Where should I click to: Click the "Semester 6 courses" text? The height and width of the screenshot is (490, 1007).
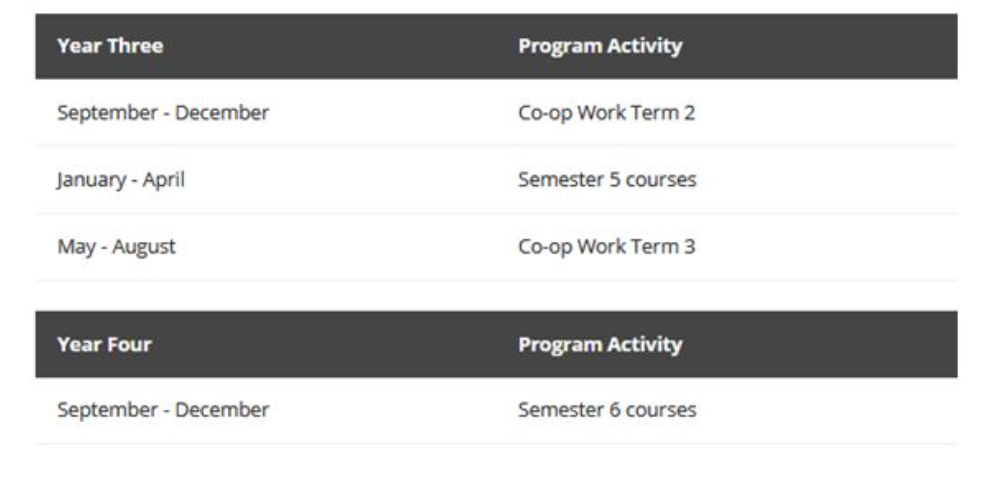point(607,410)
